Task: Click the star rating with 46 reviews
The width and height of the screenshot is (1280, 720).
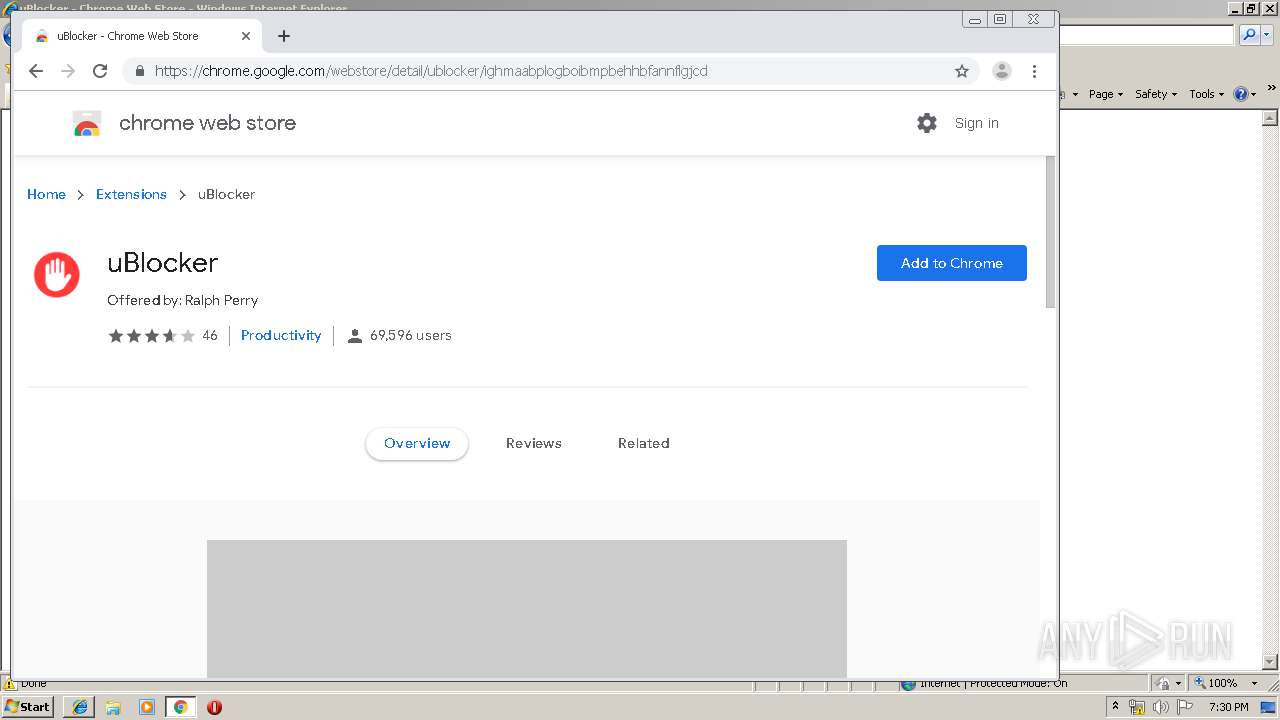Action: [162, 336]
